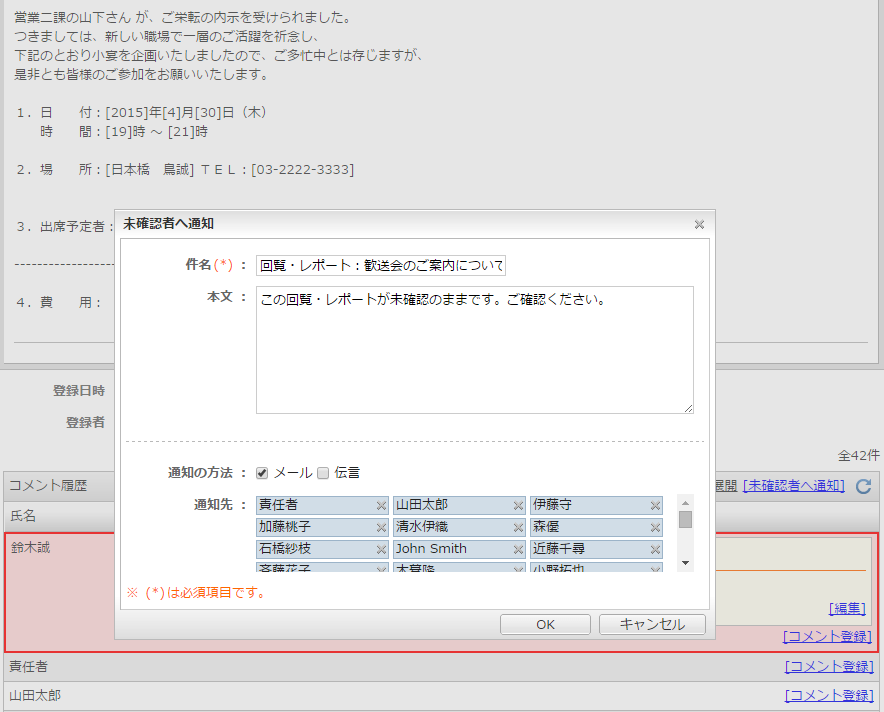Enable the 伝言 notification checkbox

pyautogui.click(x=323, y=473)
